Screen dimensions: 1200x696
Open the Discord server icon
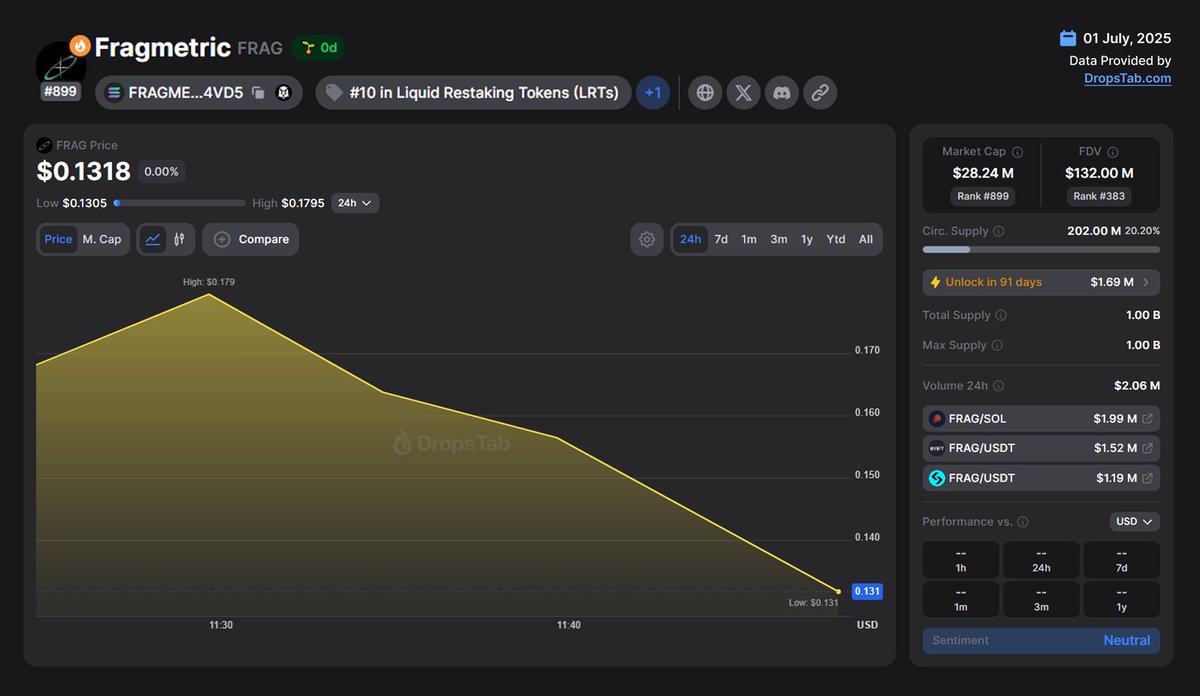tap(781, 93)
